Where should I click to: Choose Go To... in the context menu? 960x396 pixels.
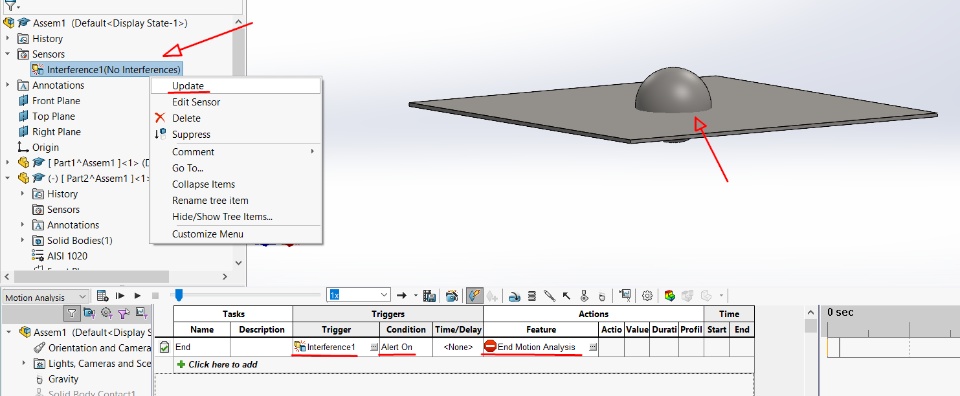tap(236, 168)
